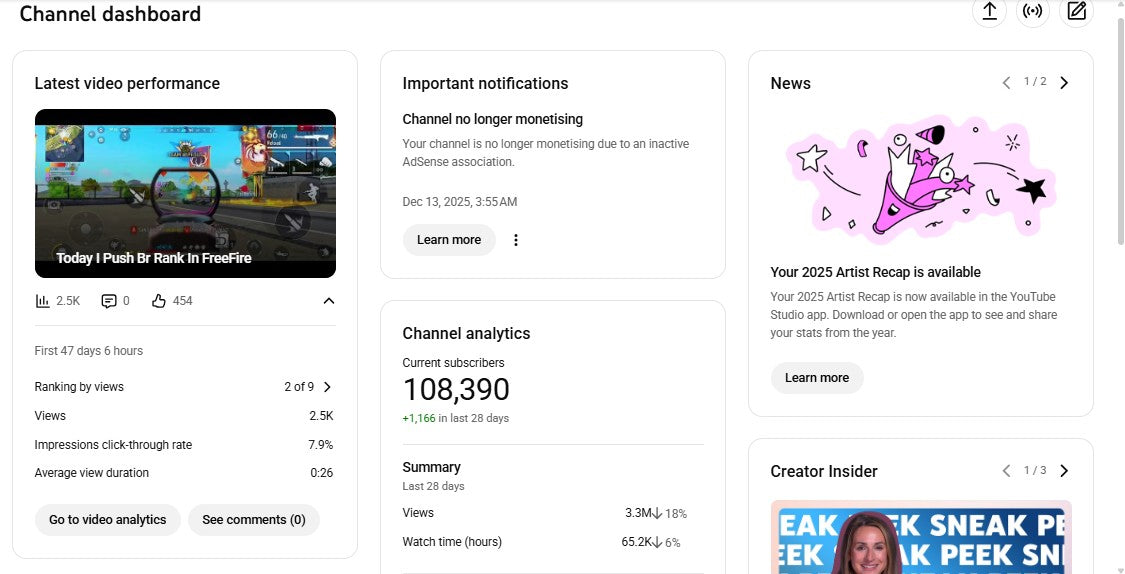Screen dimensions: 1125x574
Task: Click Learn more under monetising notification
Action: tap(449, 240)
